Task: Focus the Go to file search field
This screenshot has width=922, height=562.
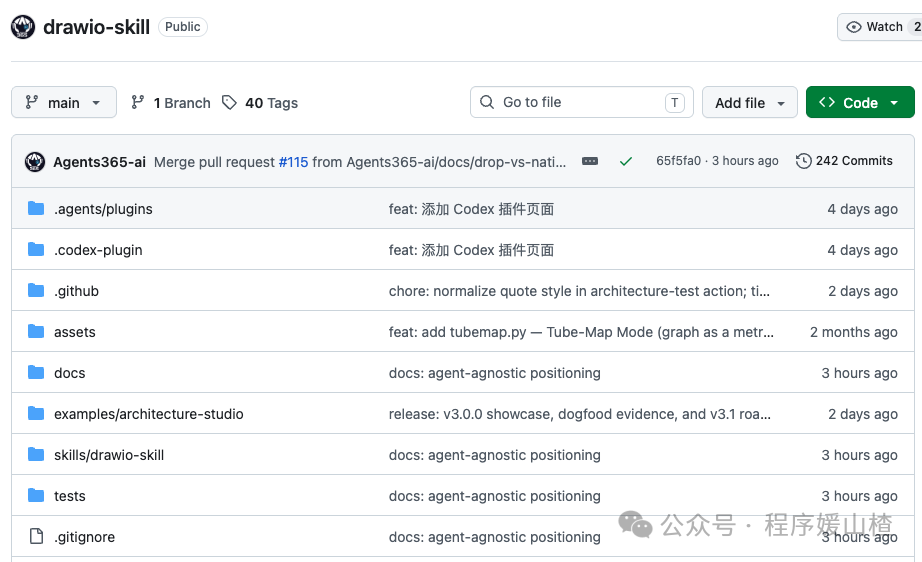Action: pos(582,102)
